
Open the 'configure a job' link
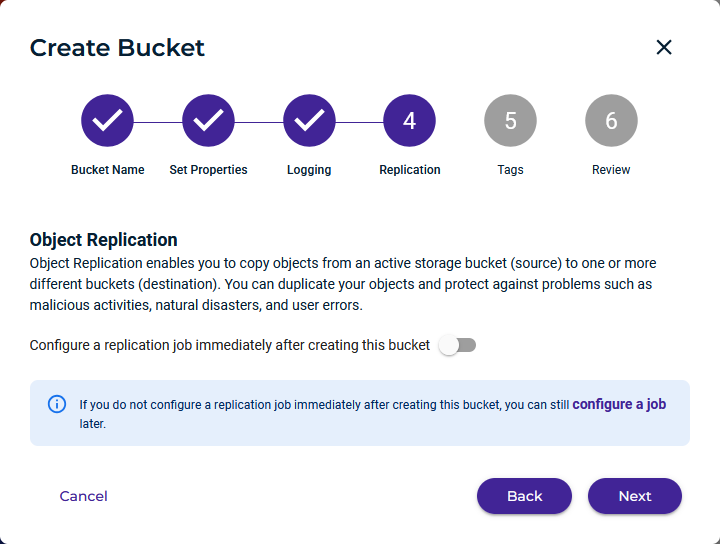[x=619, y=404]
